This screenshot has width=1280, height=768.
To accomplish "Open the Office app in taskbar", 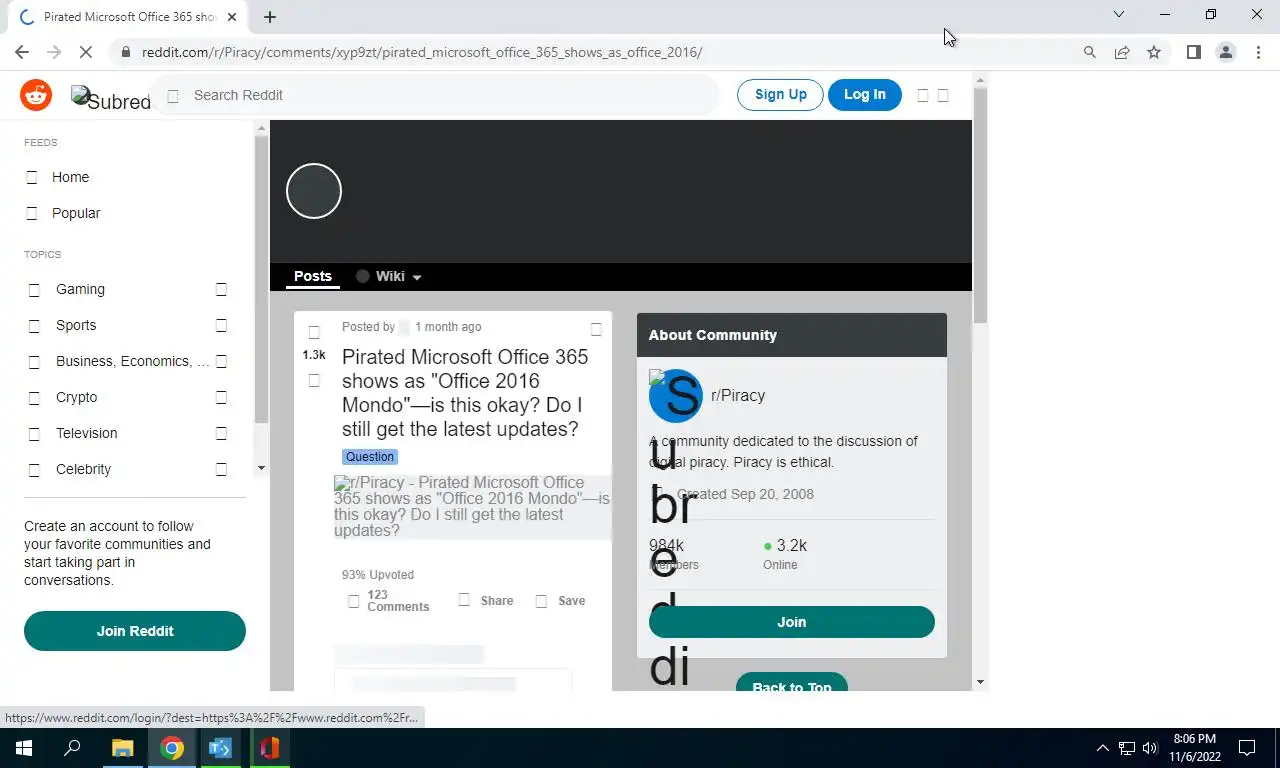I will coord(269,748).
